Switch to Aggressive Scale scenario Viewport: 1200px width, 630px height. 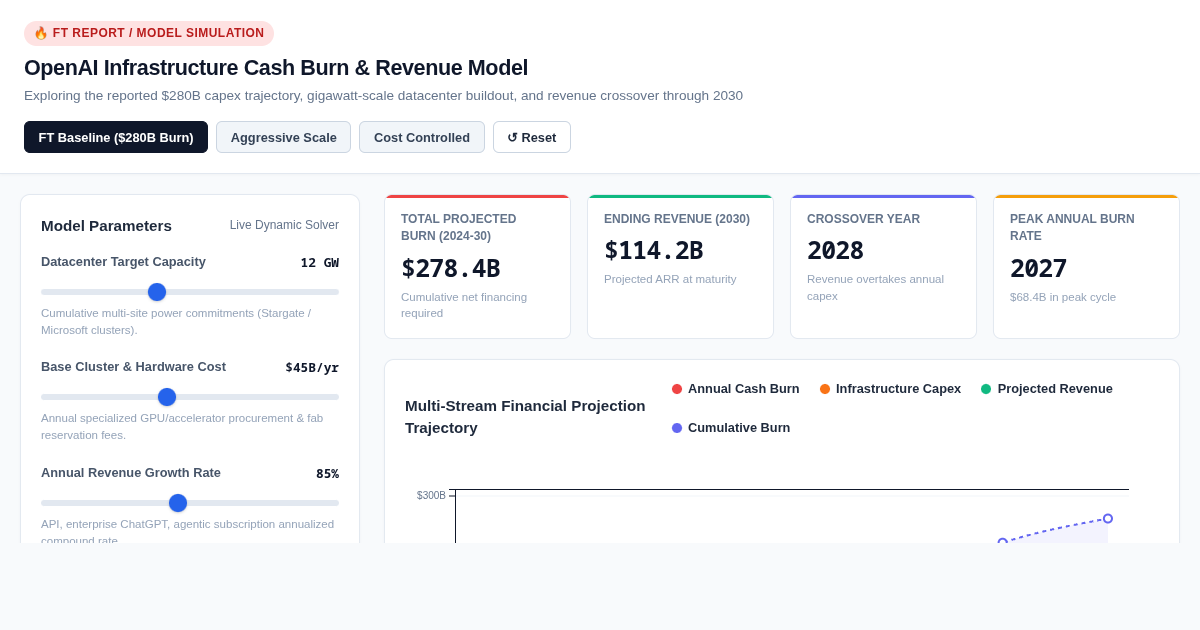coord(283,137)
